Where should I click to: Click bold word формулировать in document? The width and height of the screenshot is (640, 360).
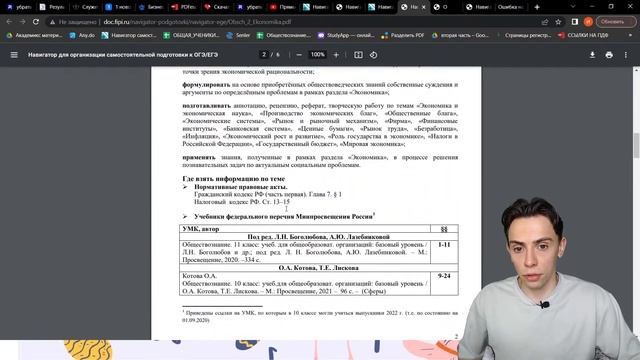click(x=206, y=85)
